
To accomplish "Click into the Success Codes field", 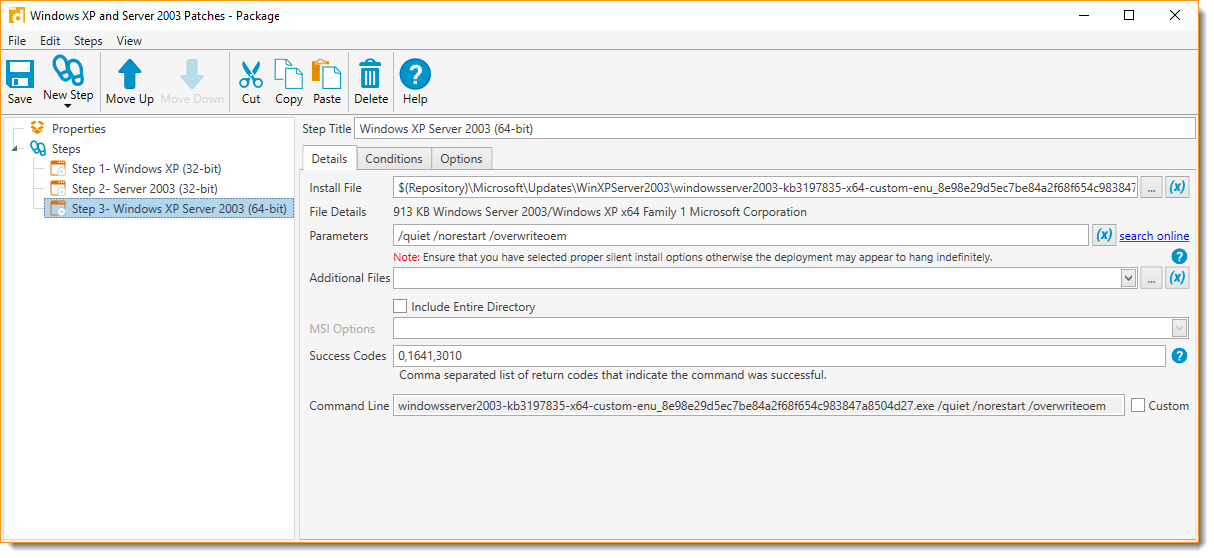I will click(780, 356).
